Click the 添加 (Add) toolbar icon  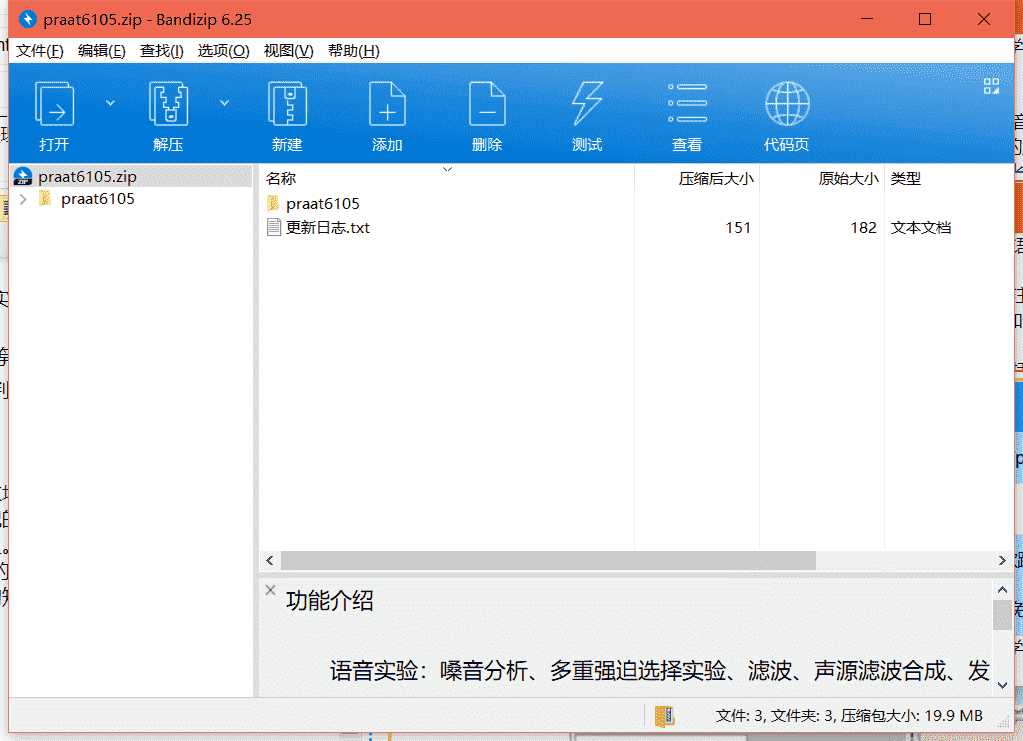387,104
